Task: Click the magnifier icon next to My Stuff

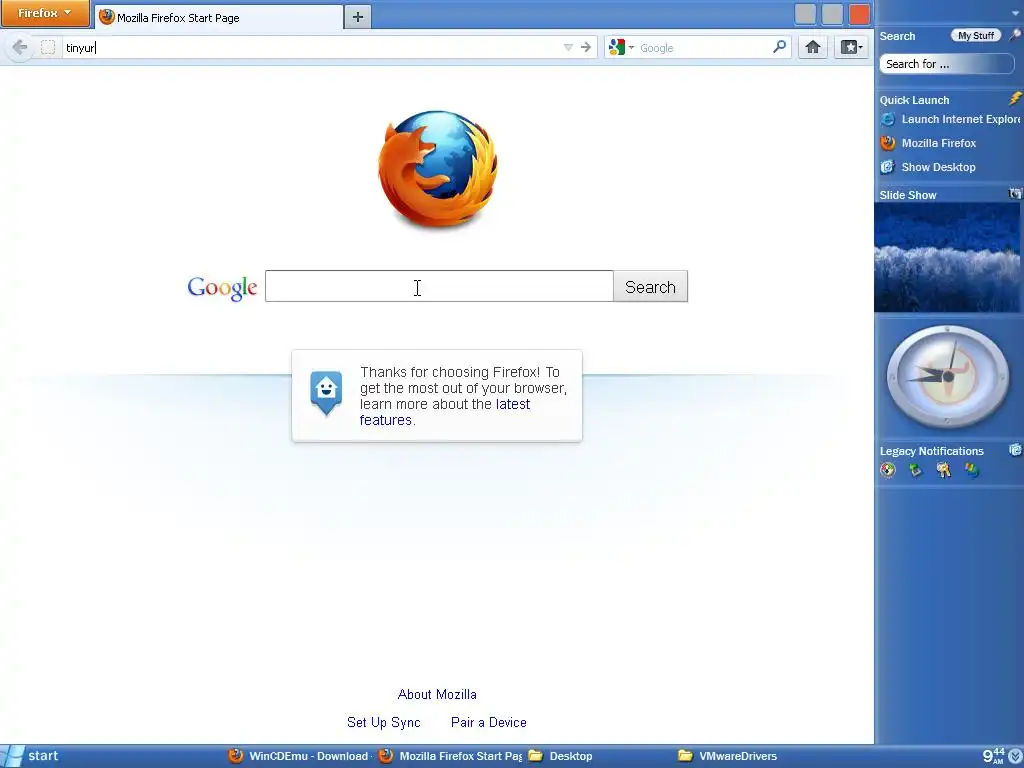Action: pos(1014,35)
